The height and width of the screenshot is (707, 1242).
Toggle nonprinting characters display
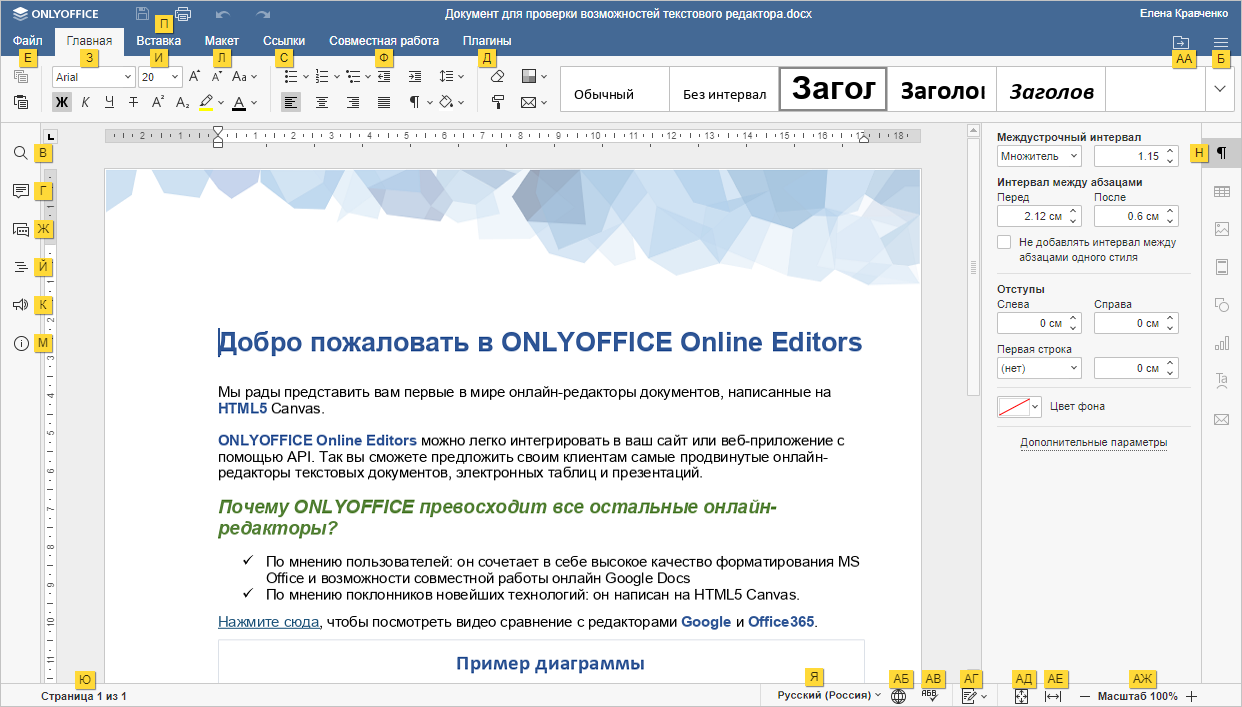pyautogui.click(x=415, y=101)
